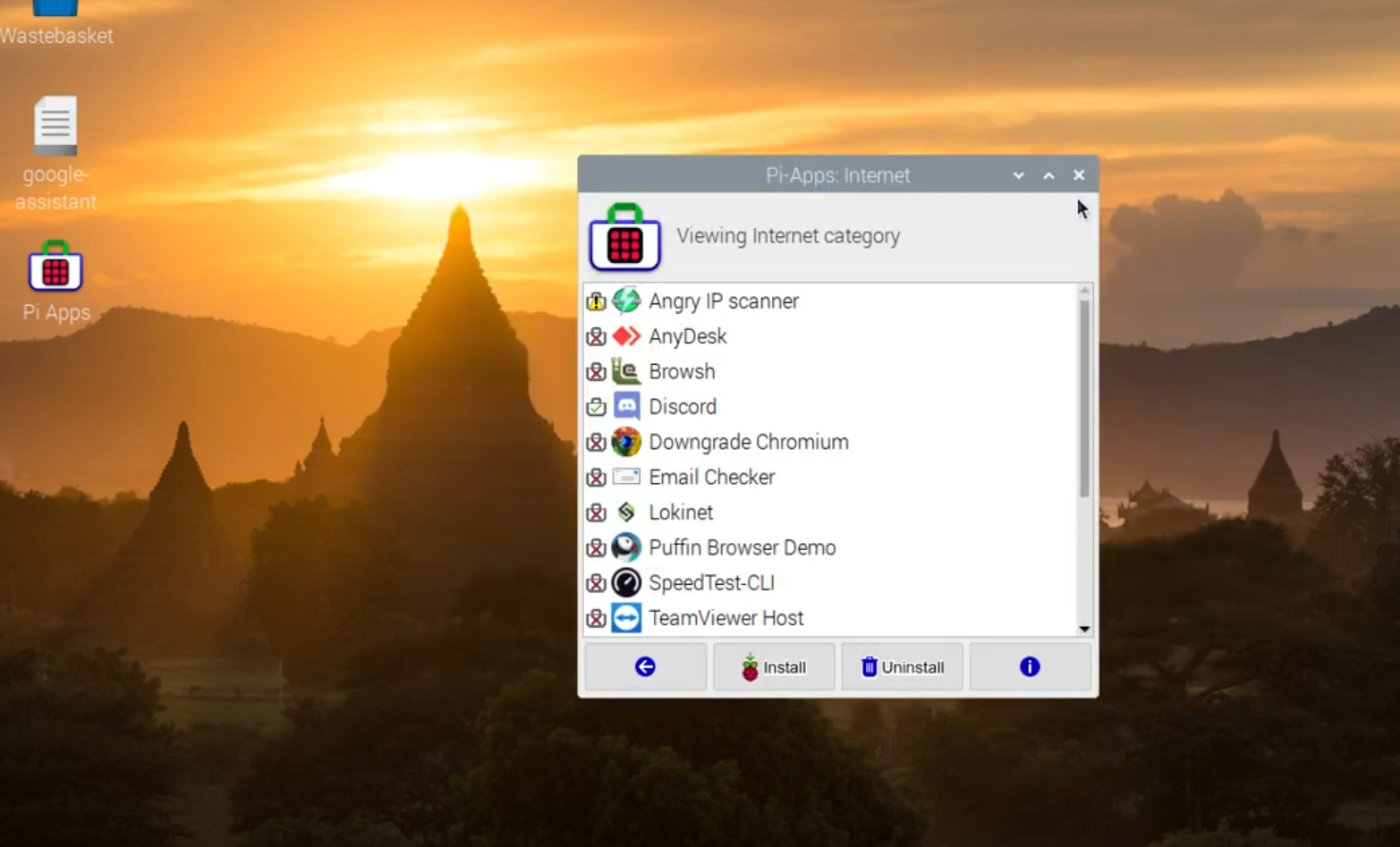Viewport: 1400px width, 847px height.
Task: Click the Lokinet icon
Action: (627, 512)
